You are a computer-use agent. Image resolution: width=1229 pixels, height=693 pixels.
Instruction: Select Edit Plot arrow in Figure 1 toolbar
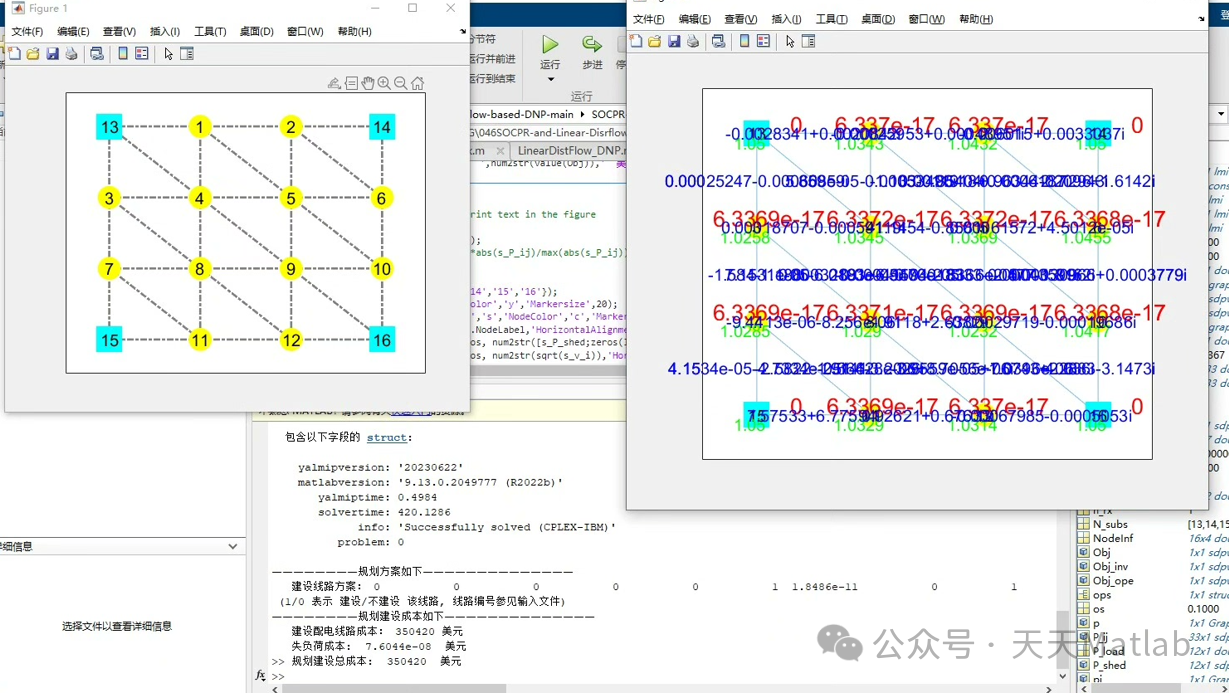[168, 54]
